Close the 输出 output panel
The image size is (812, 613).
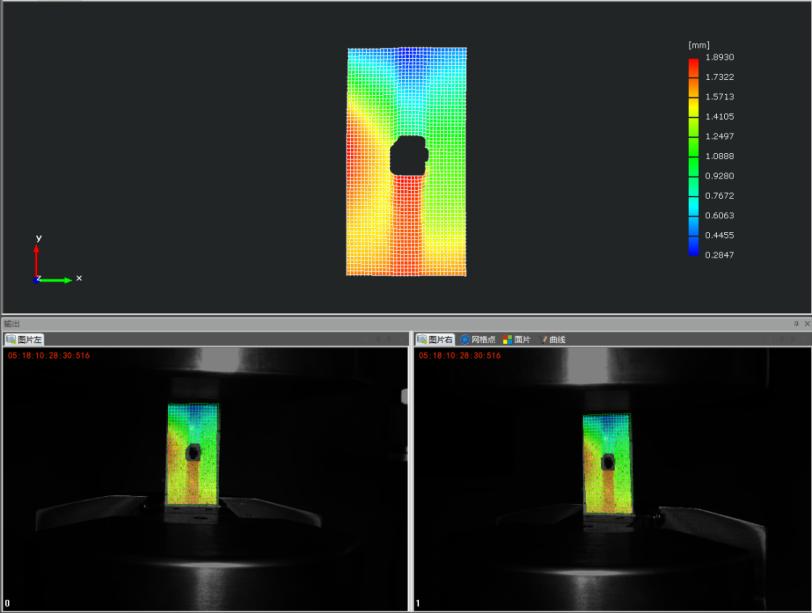(x=806, y=324)
